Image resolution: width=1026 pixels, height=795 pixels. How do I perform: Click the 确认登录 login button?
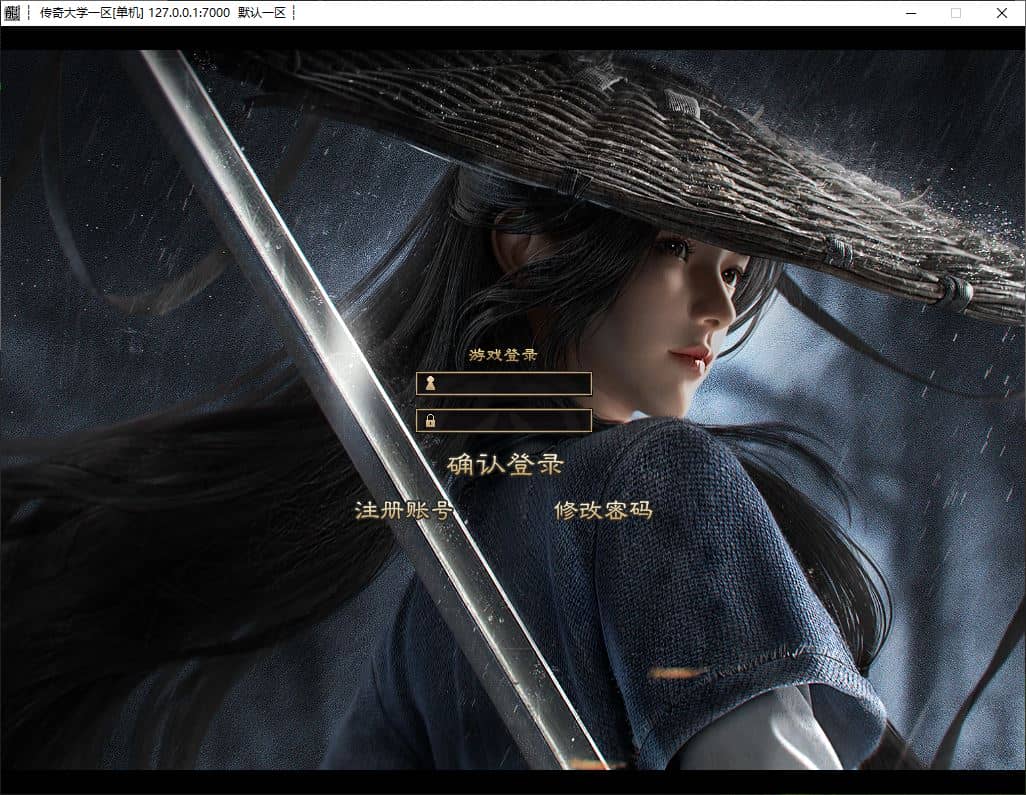pos(505,465)
